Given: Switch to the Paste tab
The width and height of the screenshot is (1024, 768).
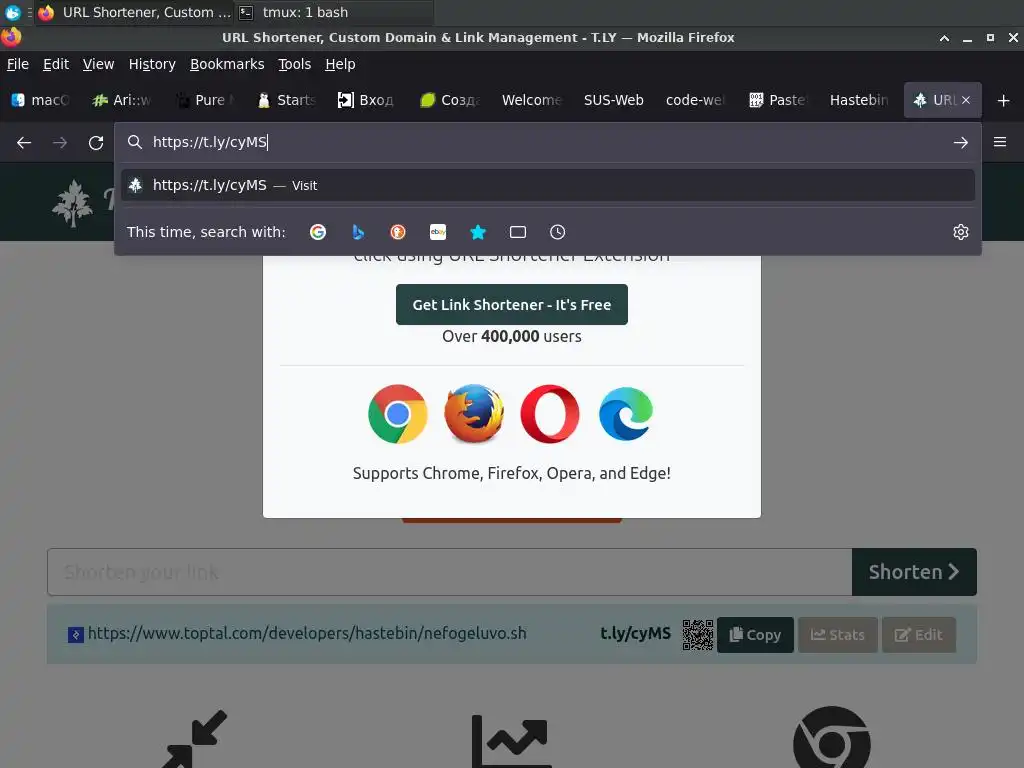Looking at the screenshot, I should point(778,100).
